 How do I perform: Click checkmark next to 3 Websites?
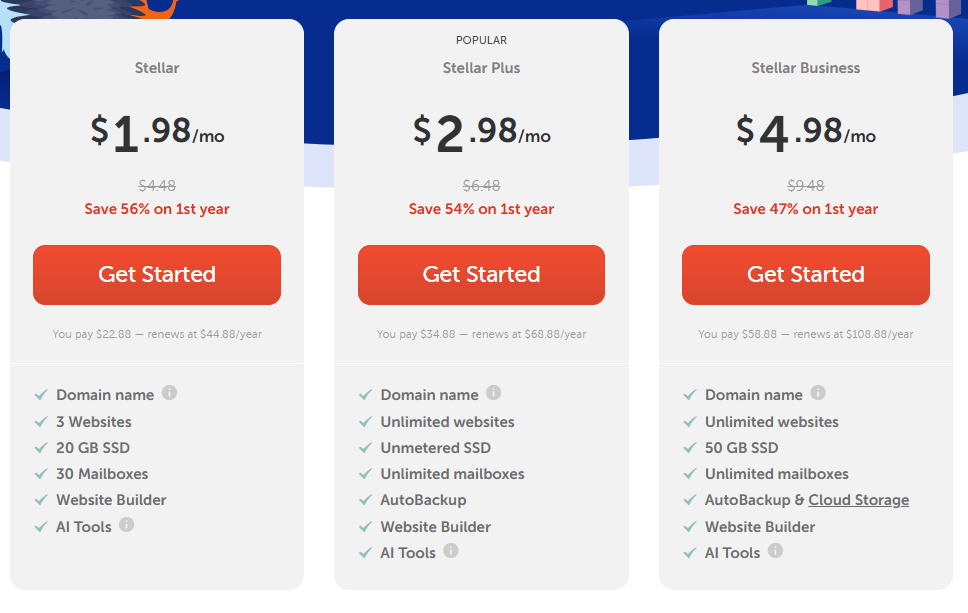point(41,422)
